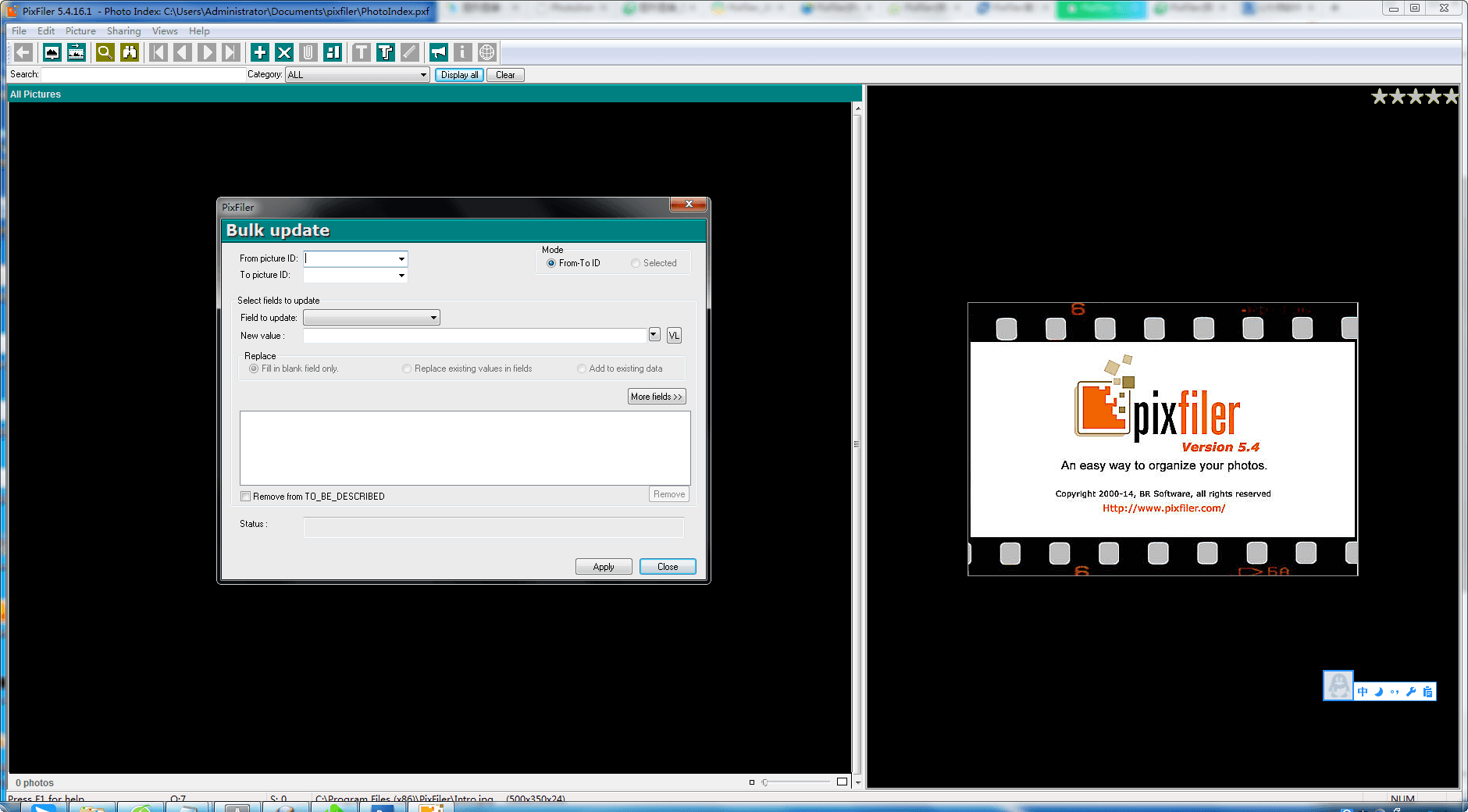The image size is (1468, 812).
Task: Check Remove from TO_BE_DESCRIBED
Action: point(246,497)
